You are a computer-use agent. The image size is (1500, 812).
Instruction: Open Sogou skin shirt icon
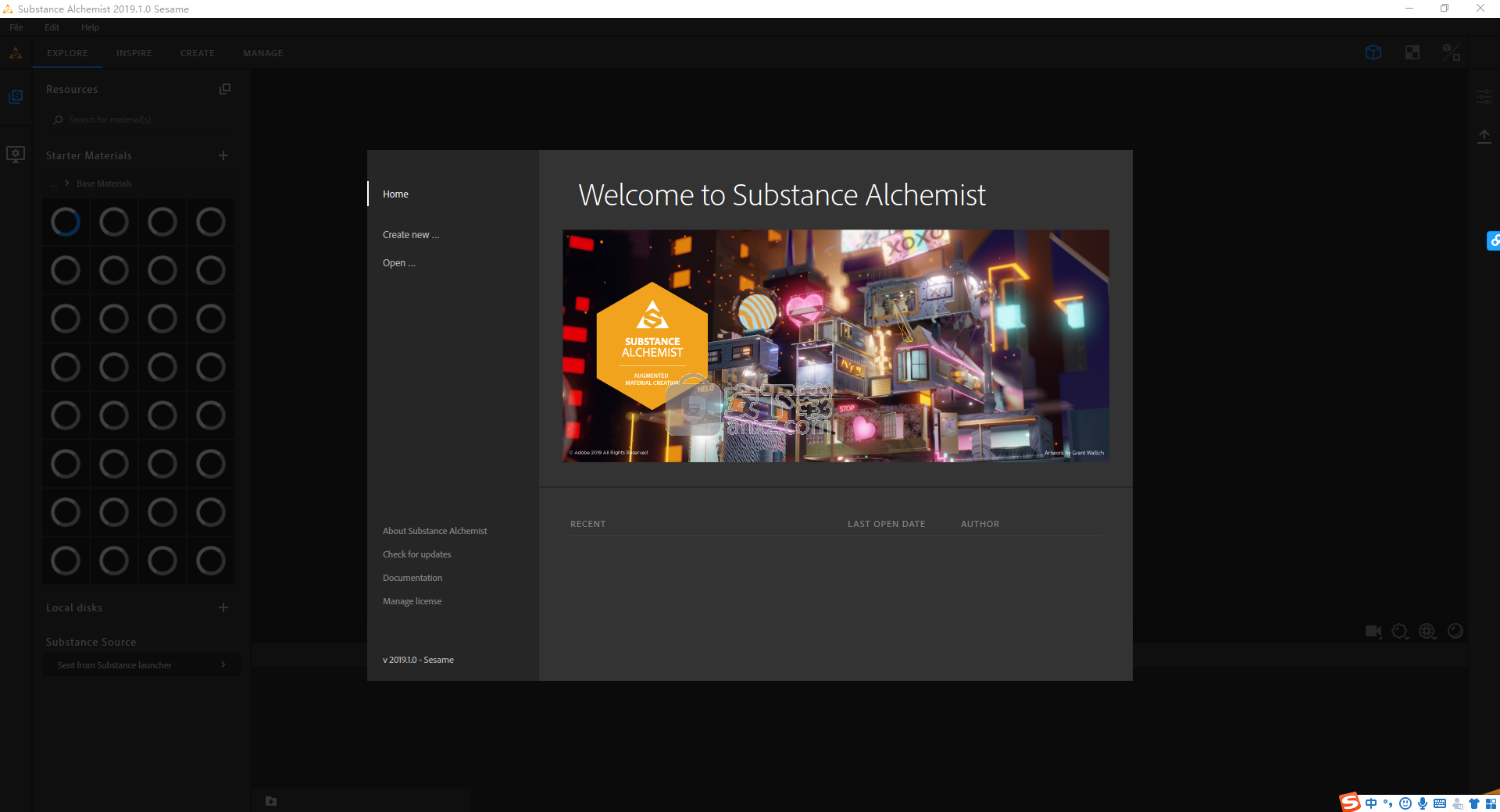pyautogui.click(x=1474, y=803)
